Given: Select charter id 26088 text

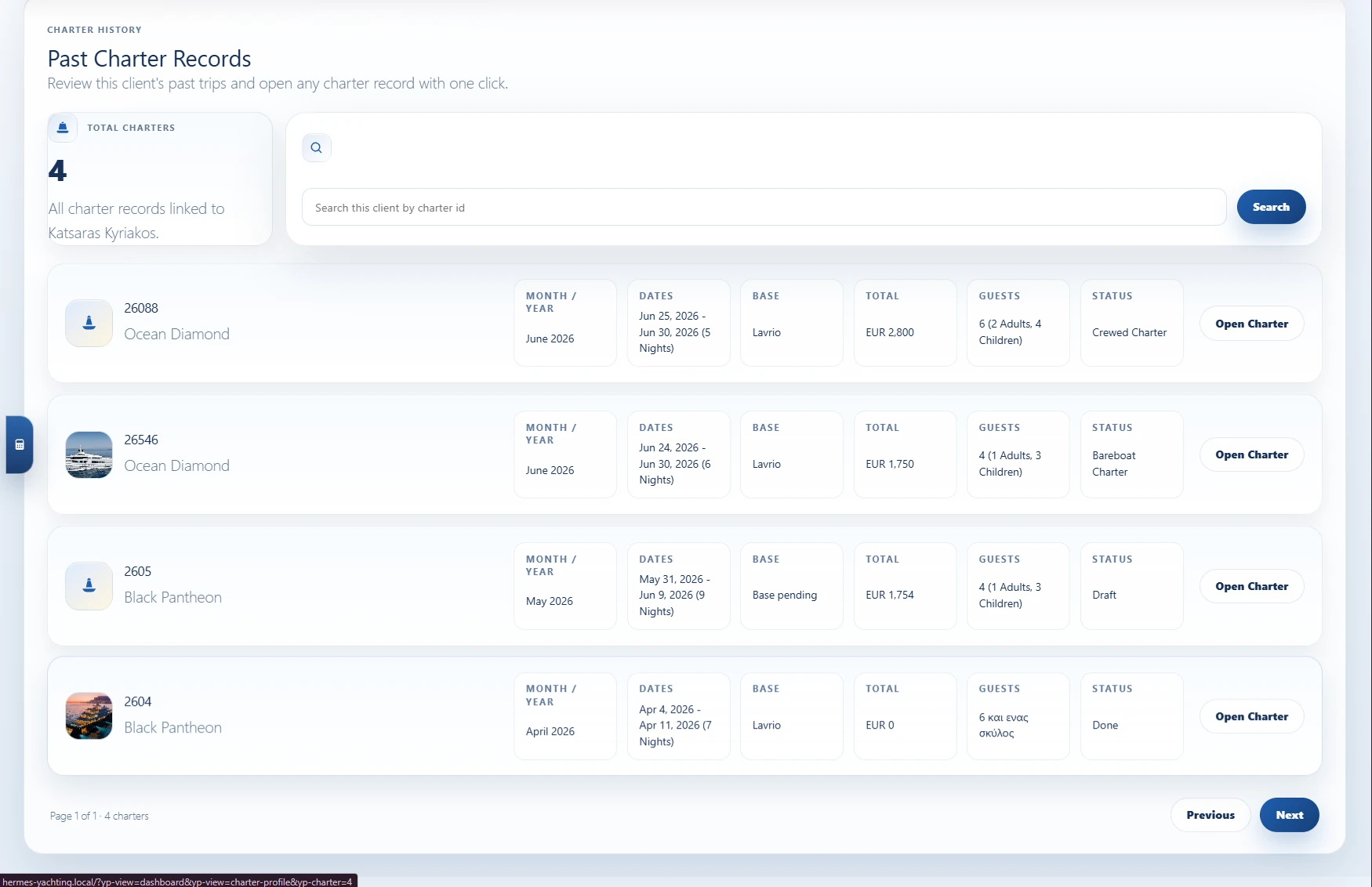Looking at the screenshot, I should (x=141, y=309).
